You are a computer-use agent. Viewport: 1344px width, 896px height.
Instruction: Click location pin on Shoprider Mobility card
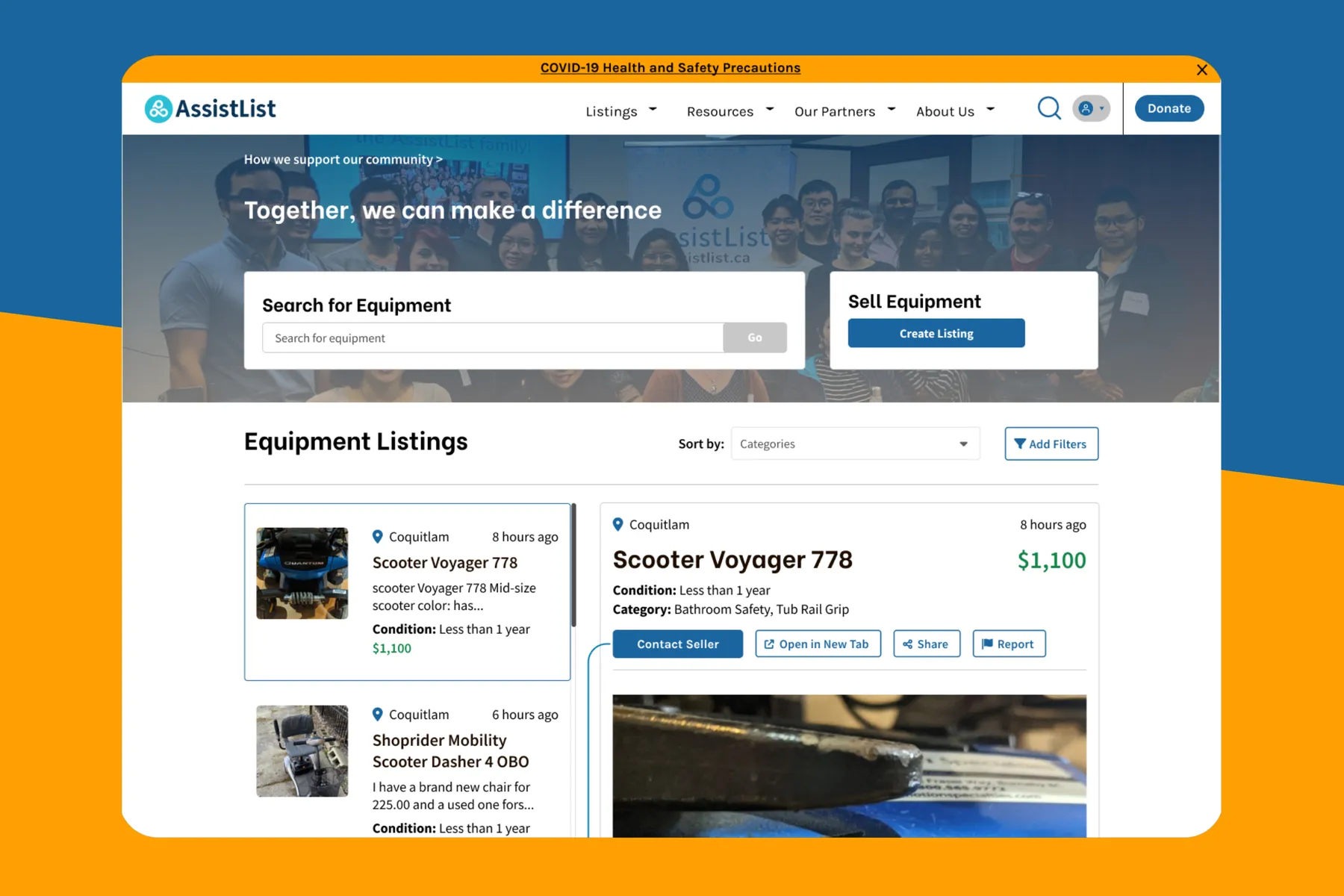378,715
